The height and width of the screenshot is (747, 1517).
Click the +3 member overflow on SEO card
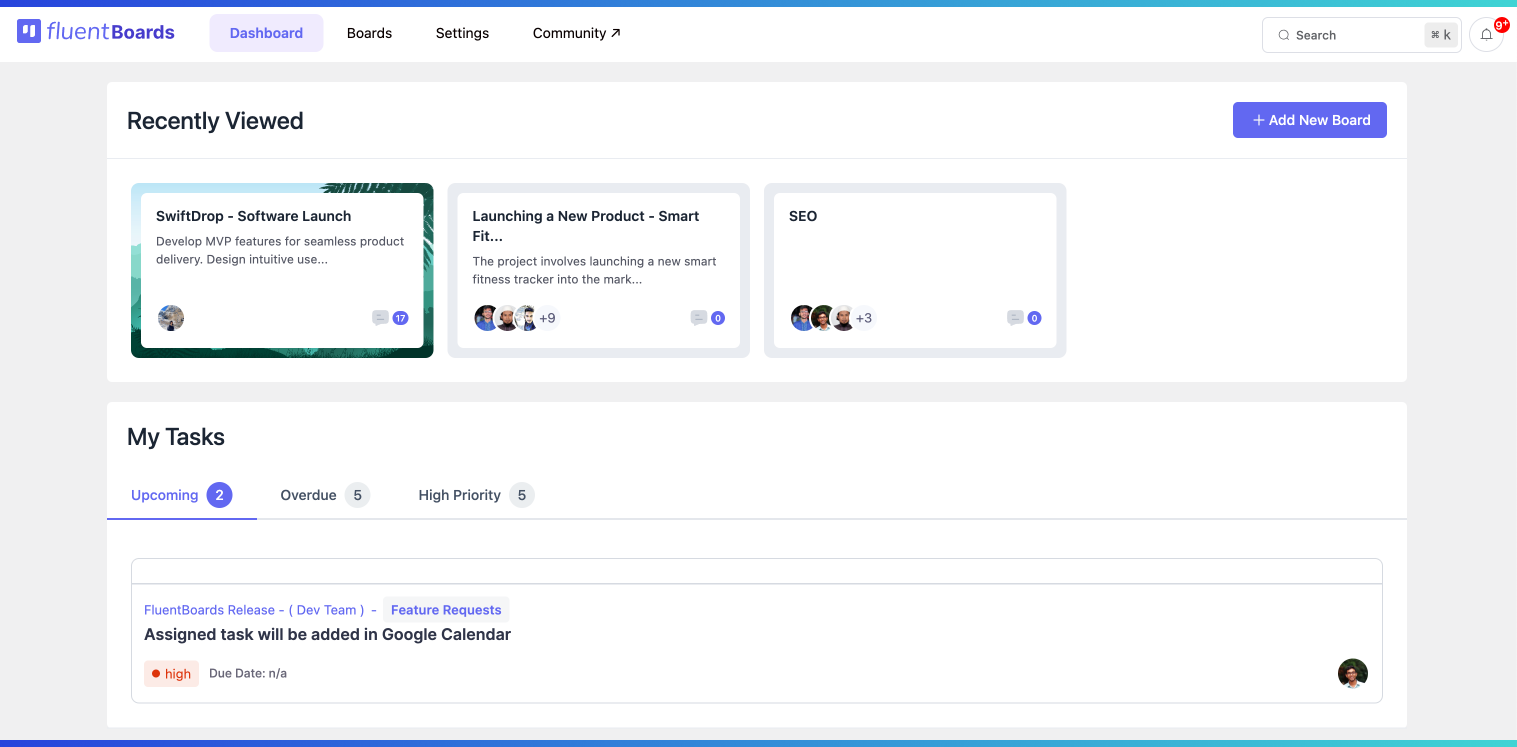(863, 318)
